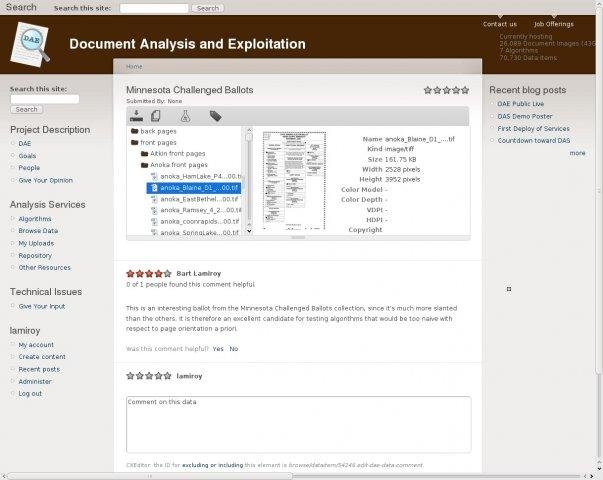The height and width of the screenshot is (480, 603).
Task: Click the file icon beside anoka_EastBethel
Action: (x=154, y=199)
